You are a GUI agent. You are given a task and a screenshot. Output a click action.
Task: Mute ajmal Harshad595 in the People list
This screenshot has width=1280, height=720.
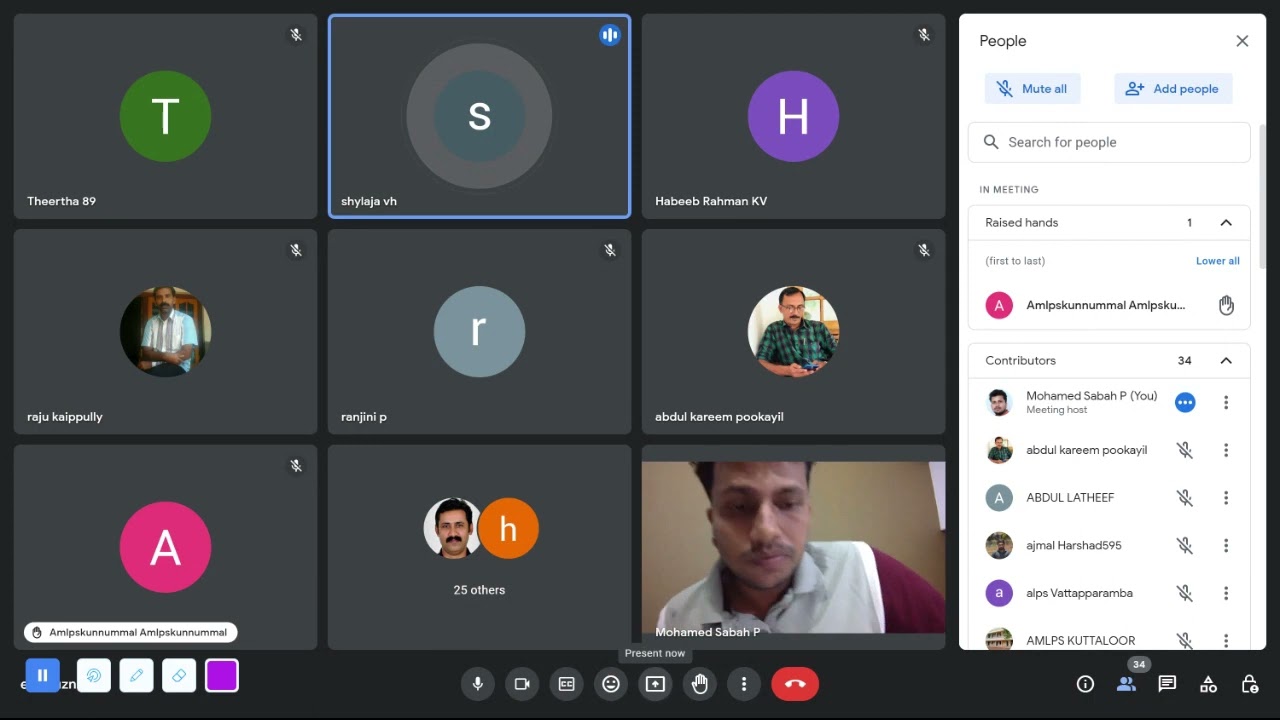tap(1185, 546)
